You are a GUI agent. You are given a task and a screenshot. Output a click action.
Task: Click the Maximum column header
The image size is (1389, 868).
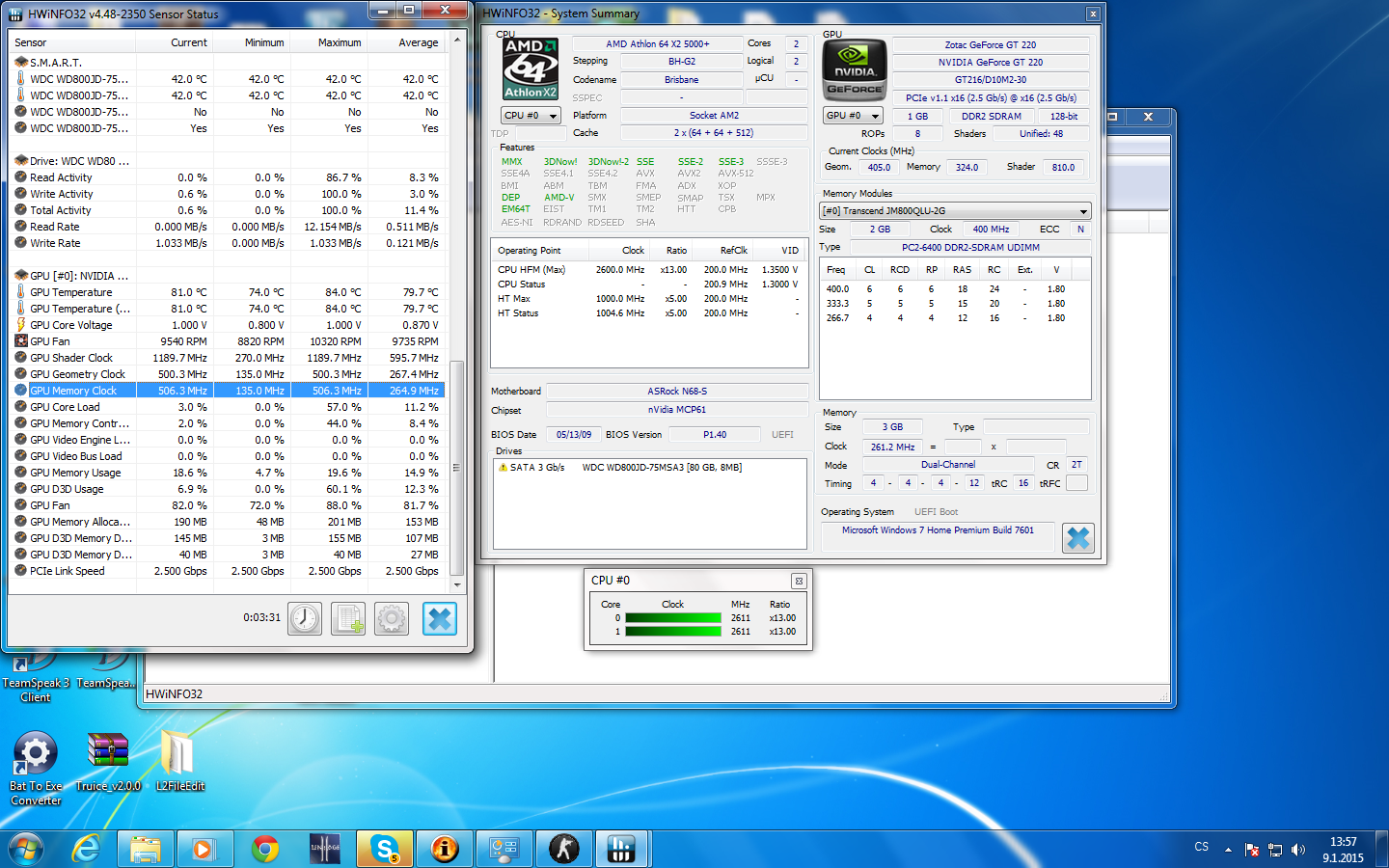click(x=328, y=42)
